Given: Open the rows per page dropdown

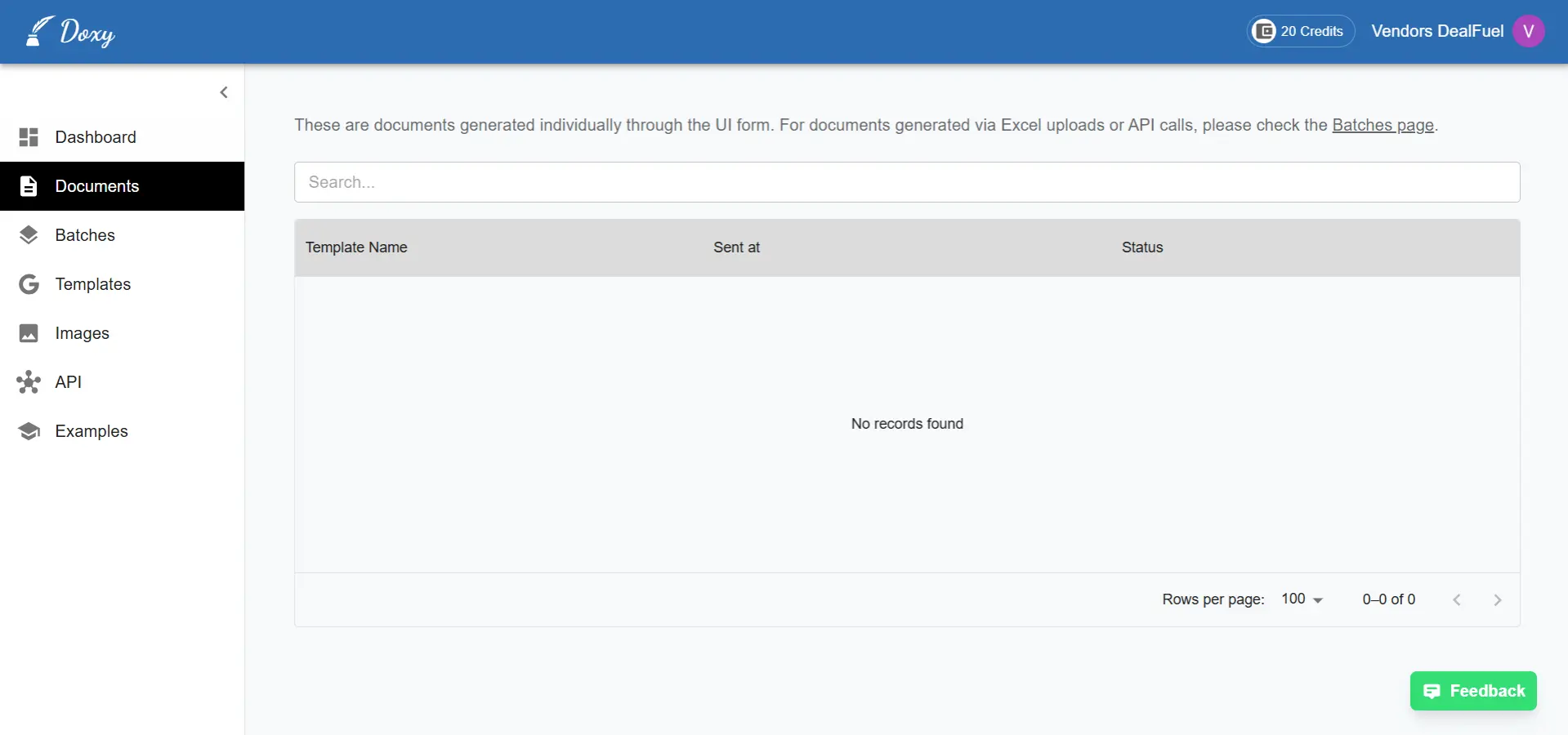Looking at the screenshot, I should click(x=1302, y=599).
